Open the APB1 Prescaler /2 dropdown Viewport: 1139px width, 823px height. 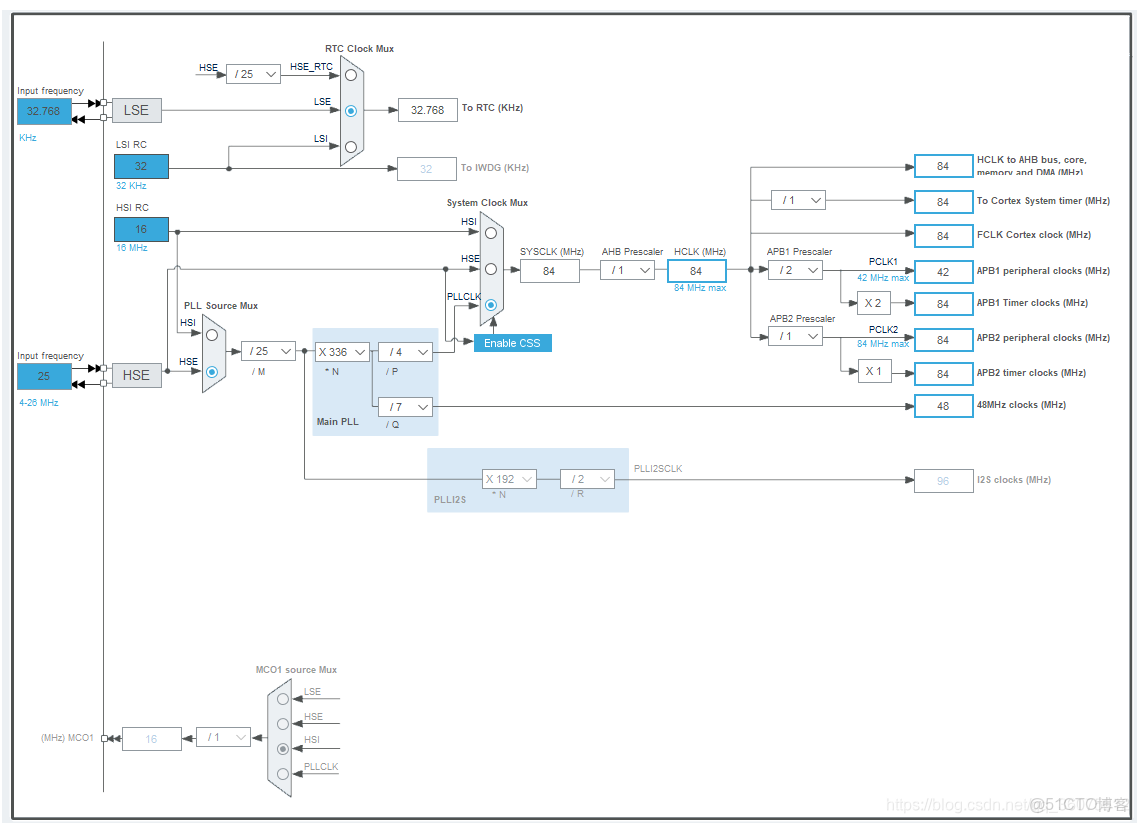click(795, 270)
